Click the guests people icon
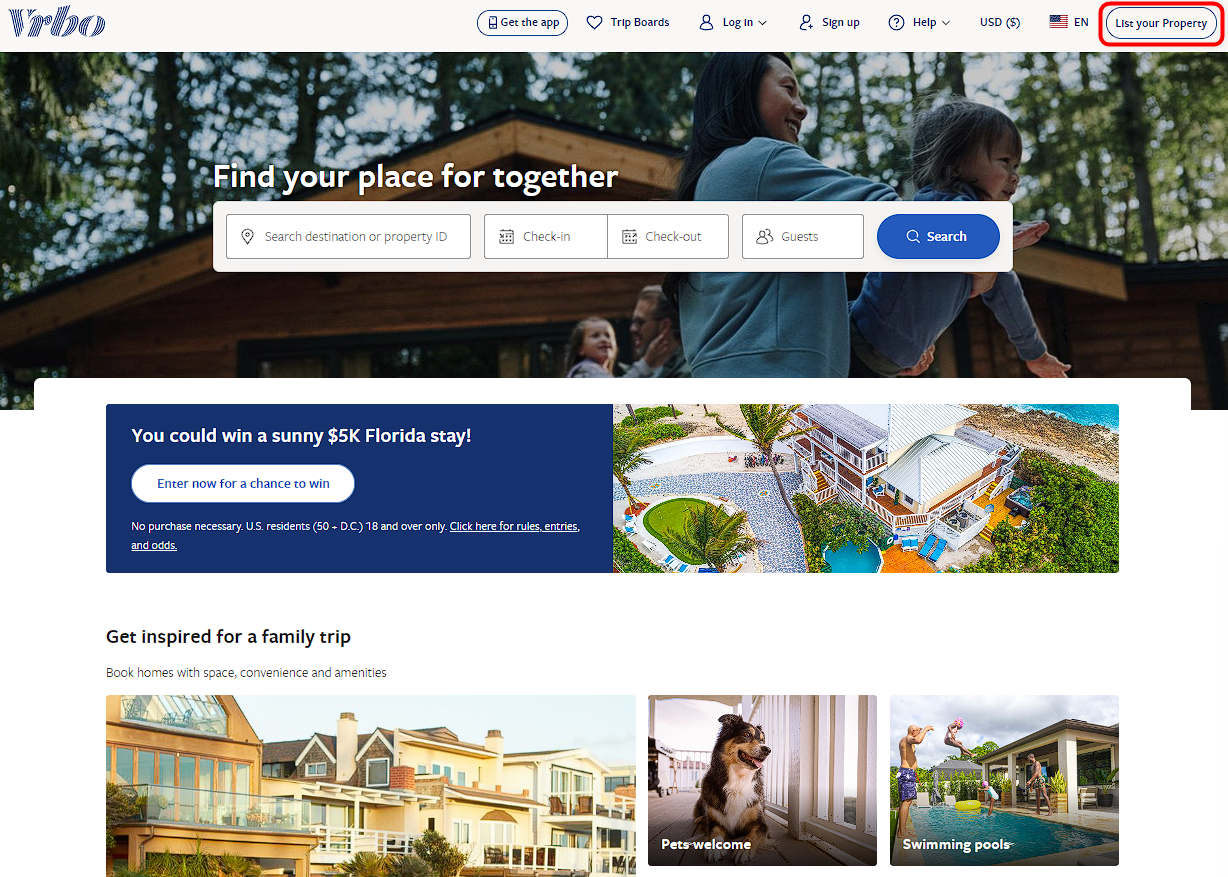The width and height of the screenshot is (1228, 877). (765, 237)
